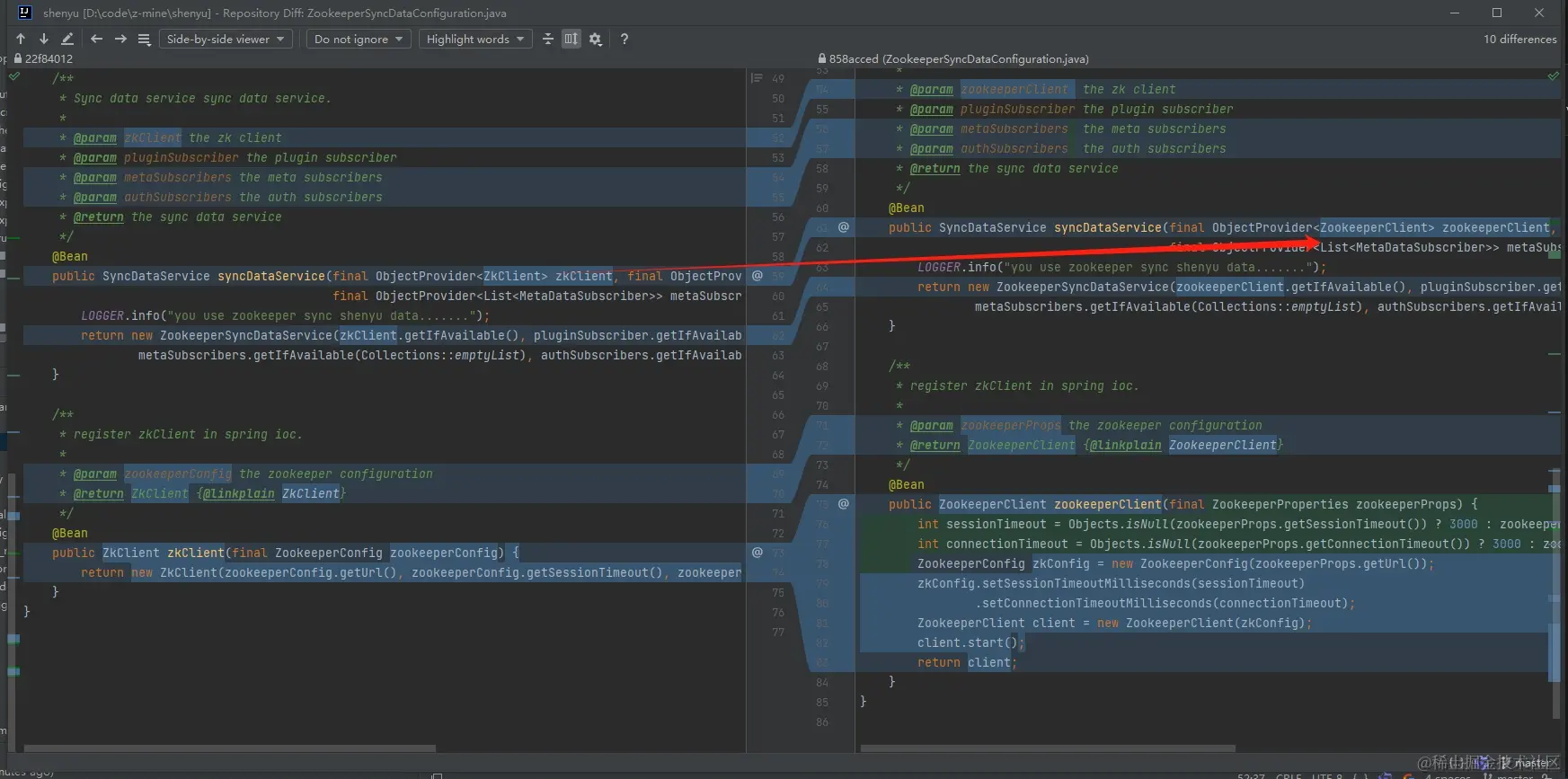Expand the Side-by-side viewer dropdown

click(226, 39)
